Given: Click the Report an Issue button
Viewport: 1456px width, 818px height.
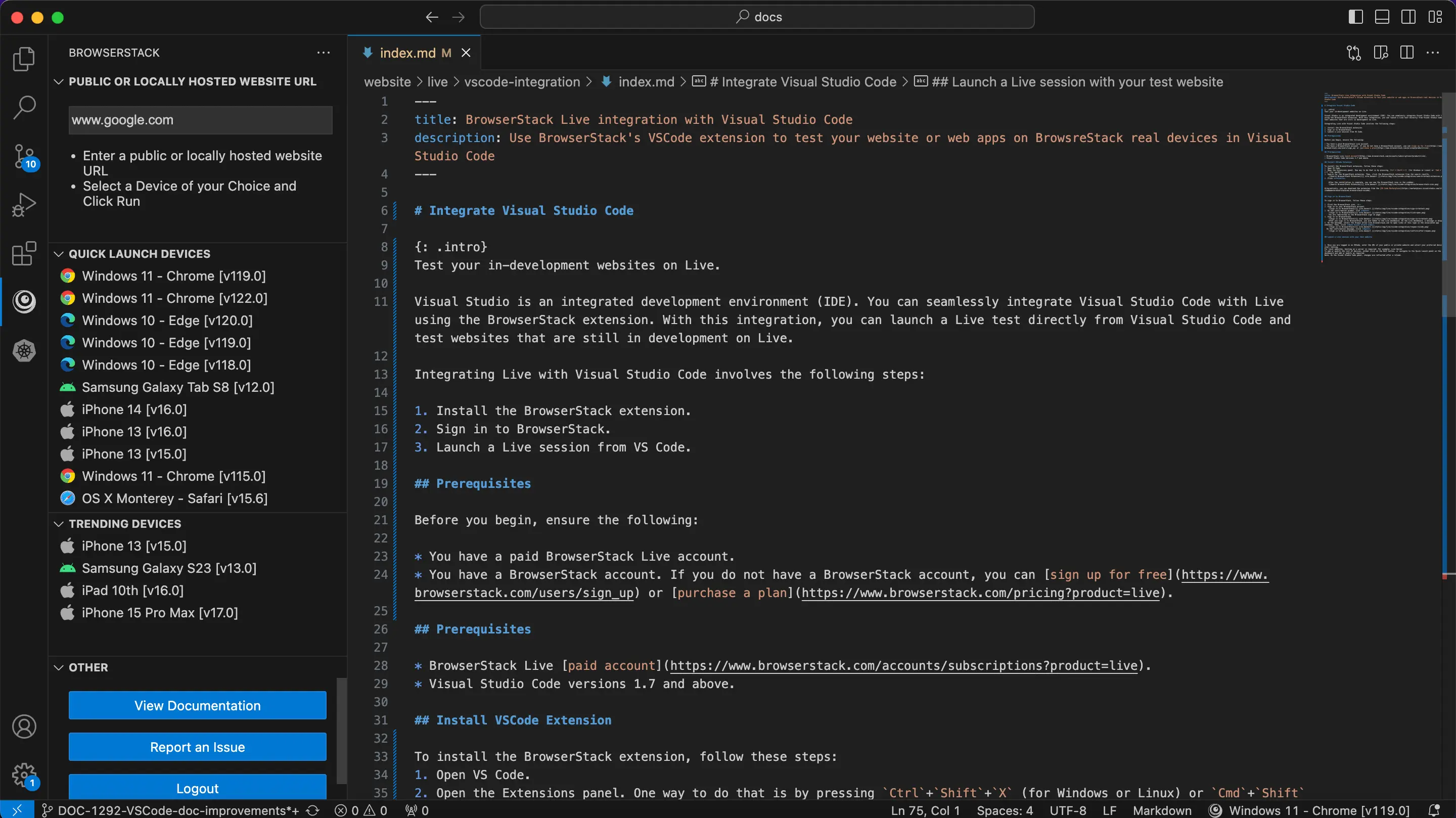Looking at the screenshot, I should [197, 747].
